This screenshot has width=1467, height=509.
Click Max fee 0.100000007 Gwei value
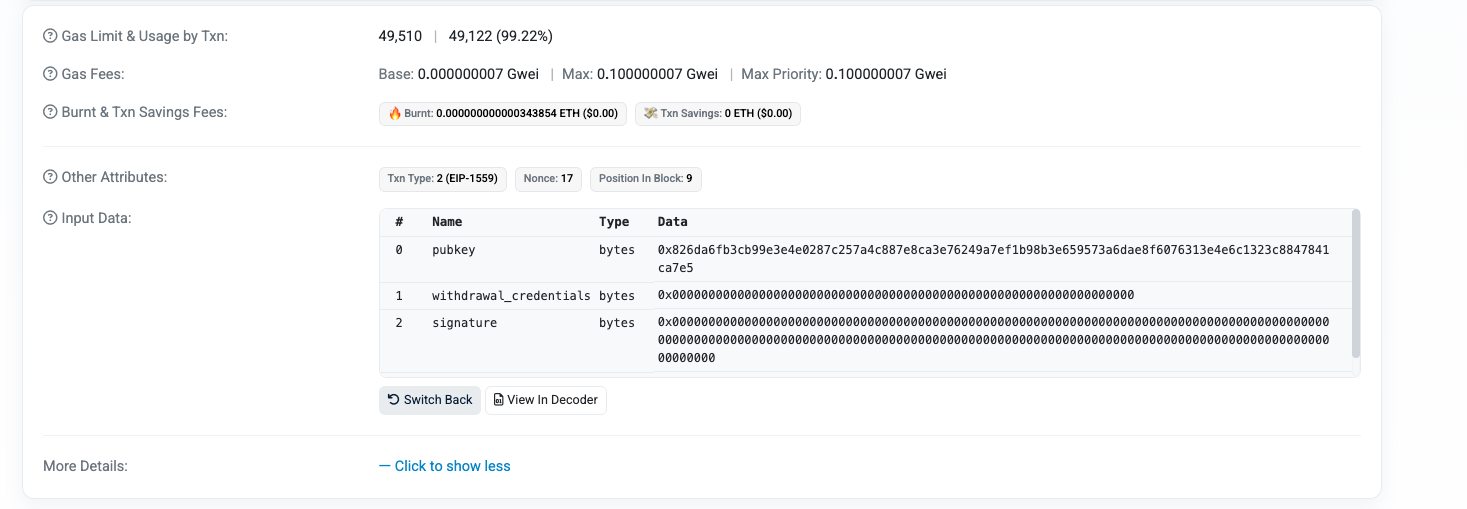[657, 74]
